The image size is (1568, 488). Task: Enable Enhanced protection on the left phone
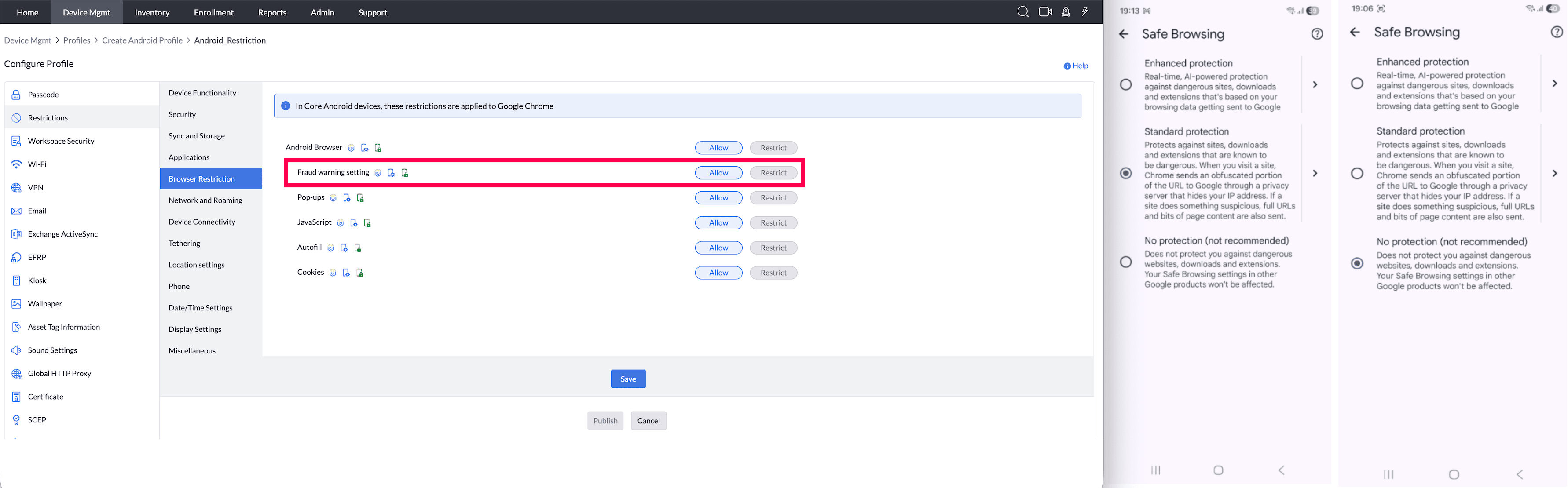point(1125,84)
